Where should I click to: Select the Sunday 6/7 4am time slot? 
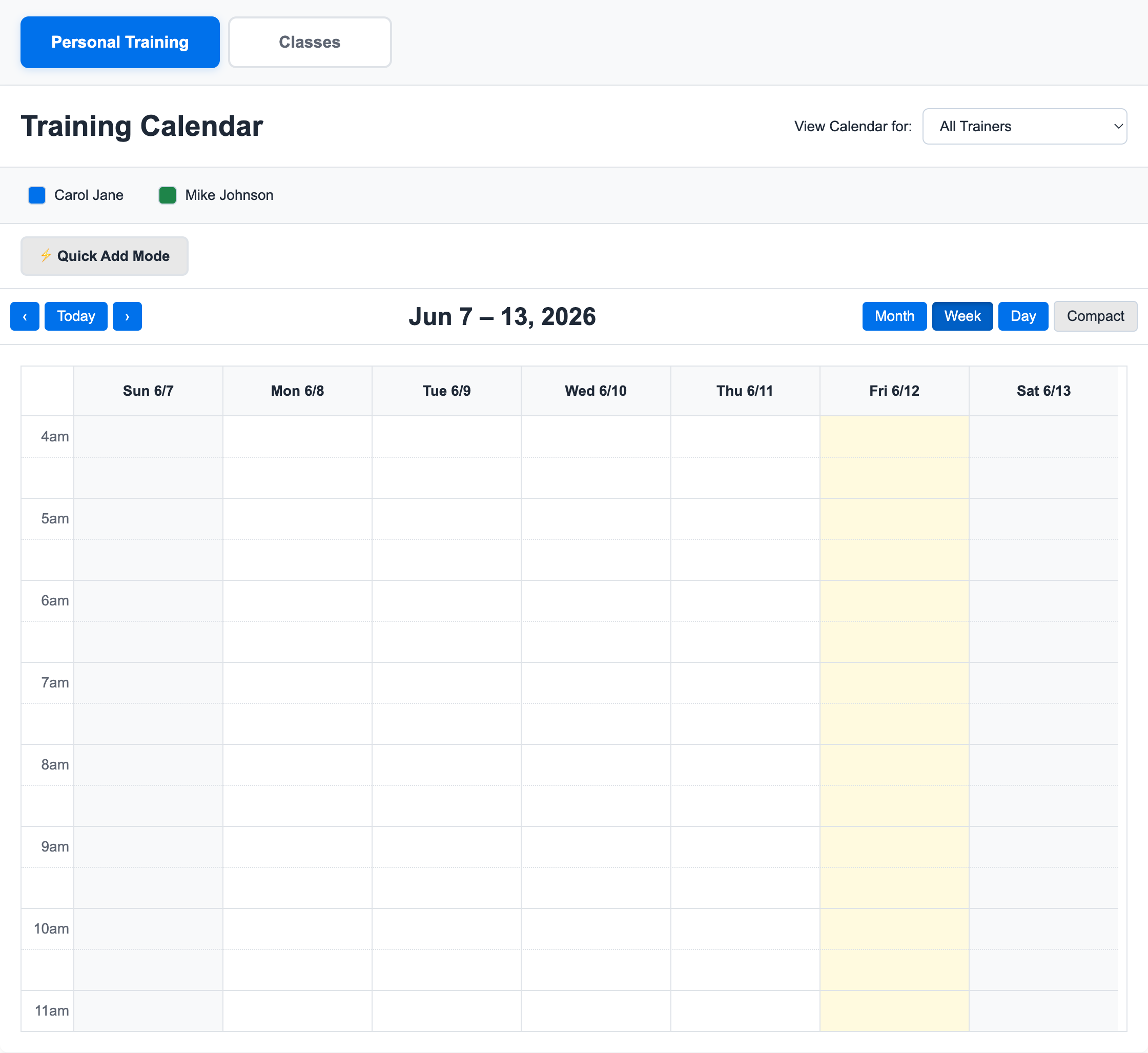(x=148, y=437)
